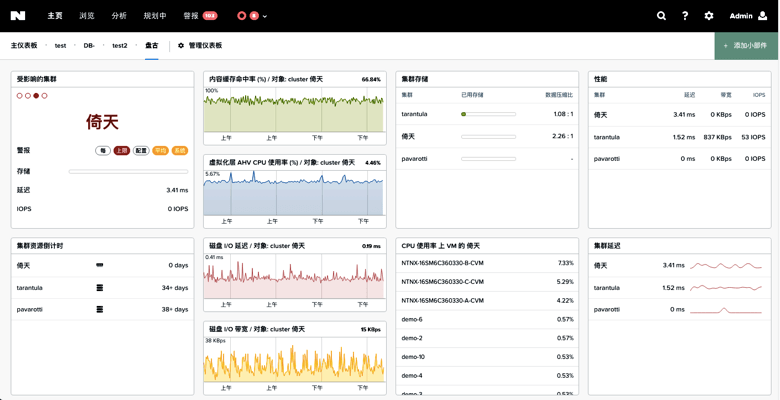780x400 pixels.
Task: Click the 添加小部件 button
Action: click(746, 46)
